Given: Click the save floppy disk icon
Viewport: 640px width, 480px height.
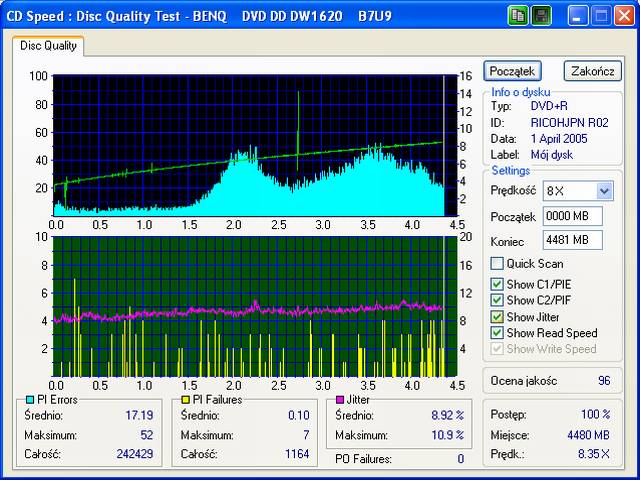Looking at the screenshot, I should pyautogui.click(x=541, y=16).
